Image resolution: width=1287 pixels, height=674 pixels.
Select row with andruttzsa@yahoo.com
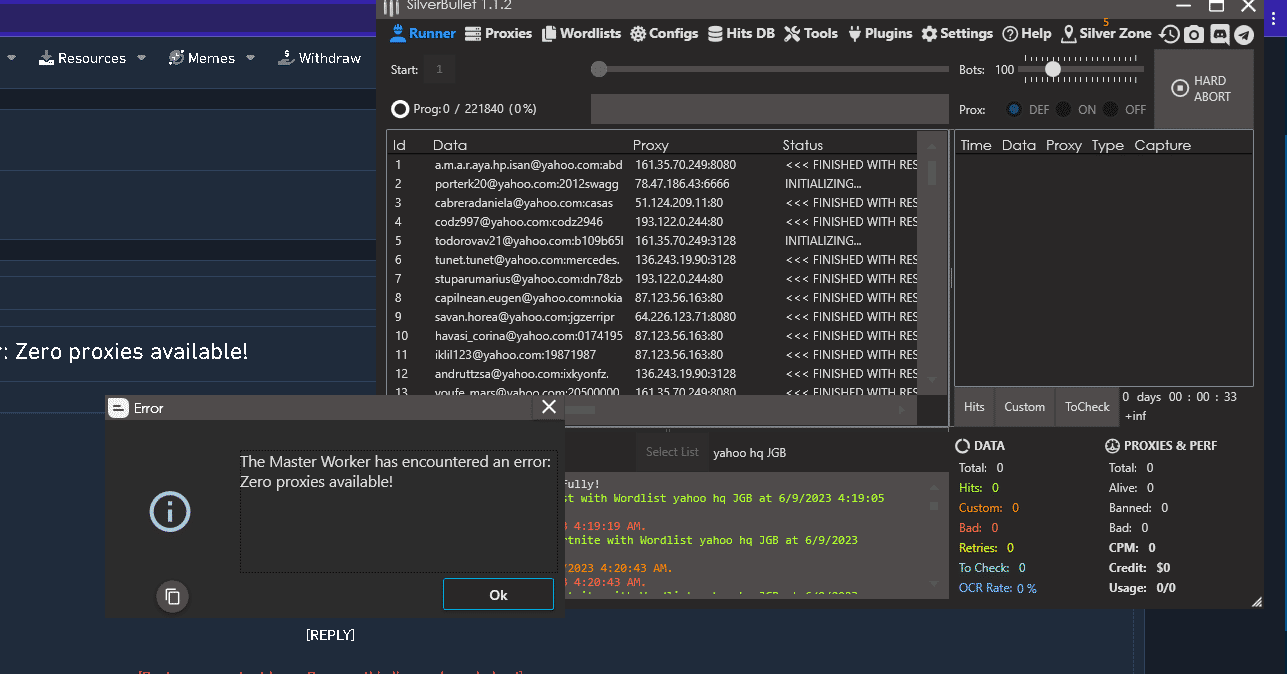[x=653, y=374]
